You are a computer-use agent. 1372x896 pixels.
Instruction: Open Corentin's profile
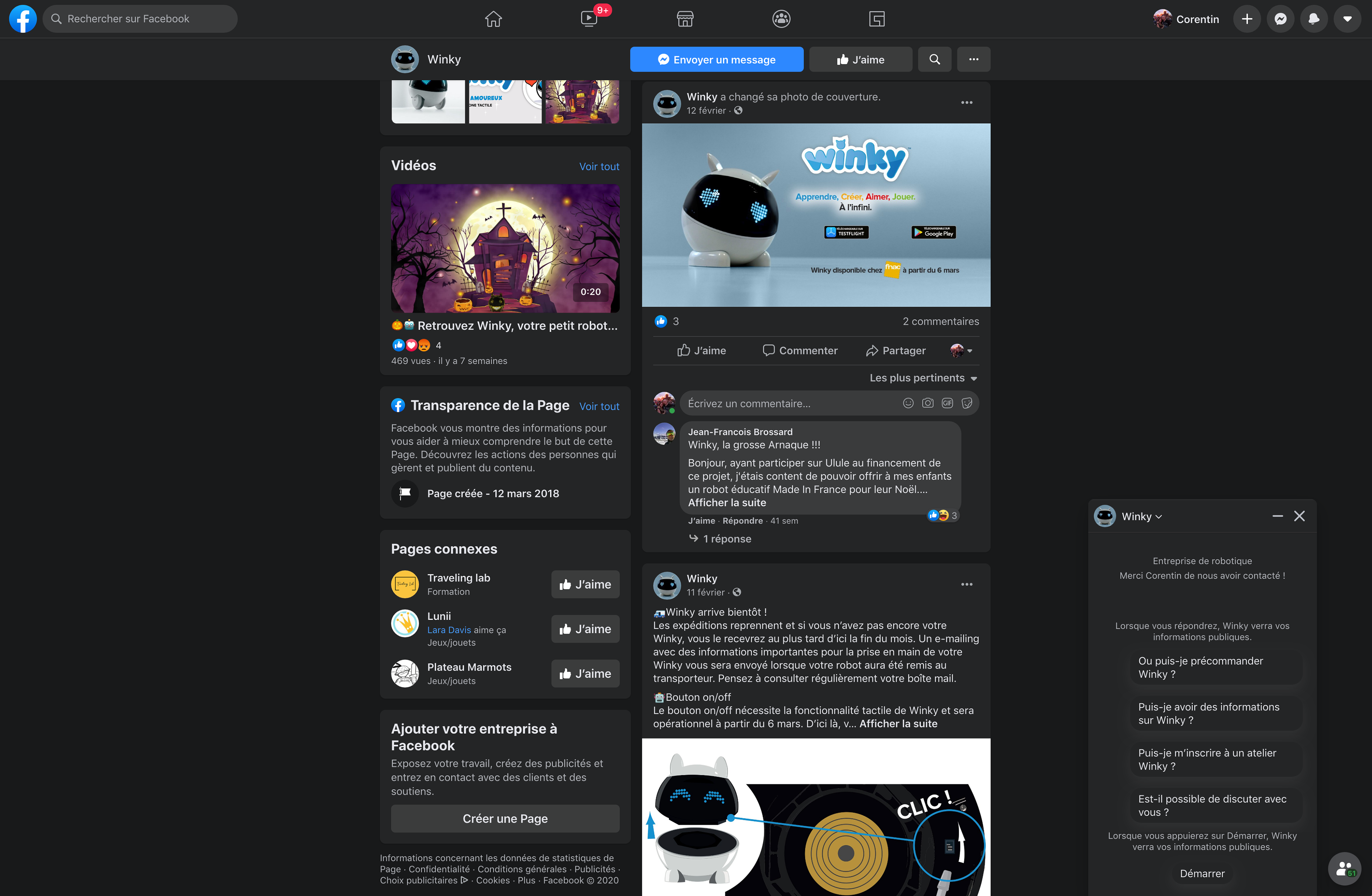[x=1186, y=19]
